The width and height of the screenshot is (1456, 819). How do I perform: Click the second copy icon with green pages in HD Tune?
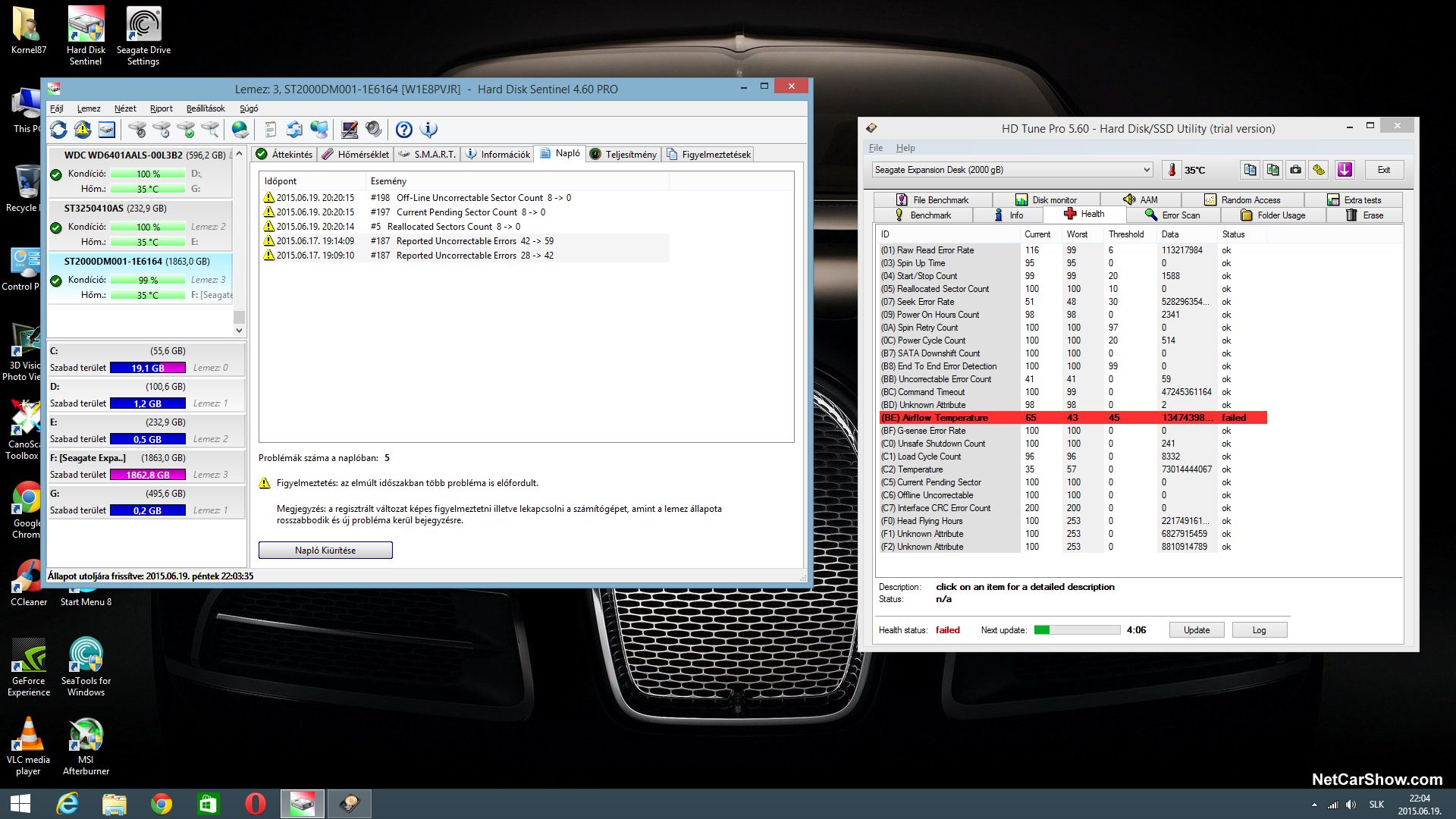1273,170
